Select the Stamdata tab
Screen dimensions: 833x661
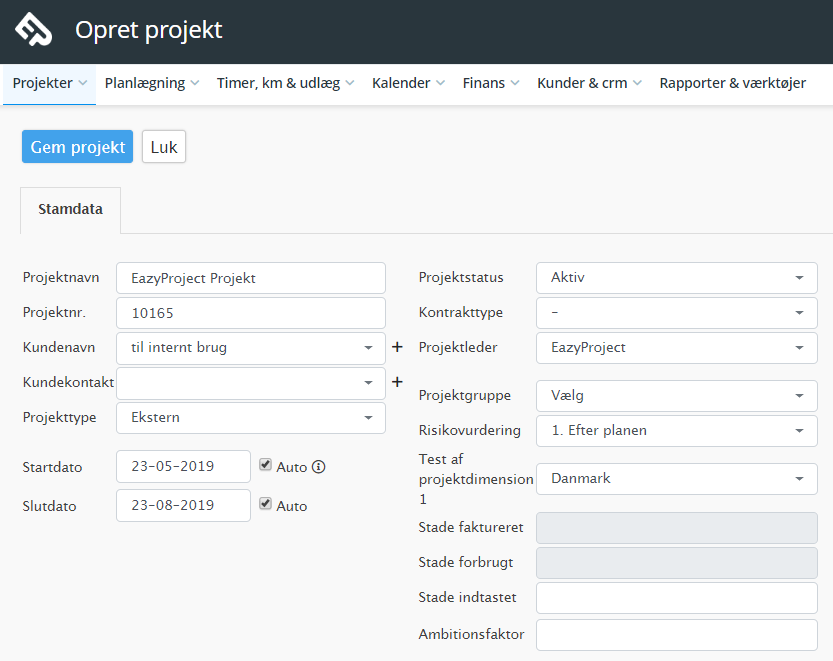point(71,210)
